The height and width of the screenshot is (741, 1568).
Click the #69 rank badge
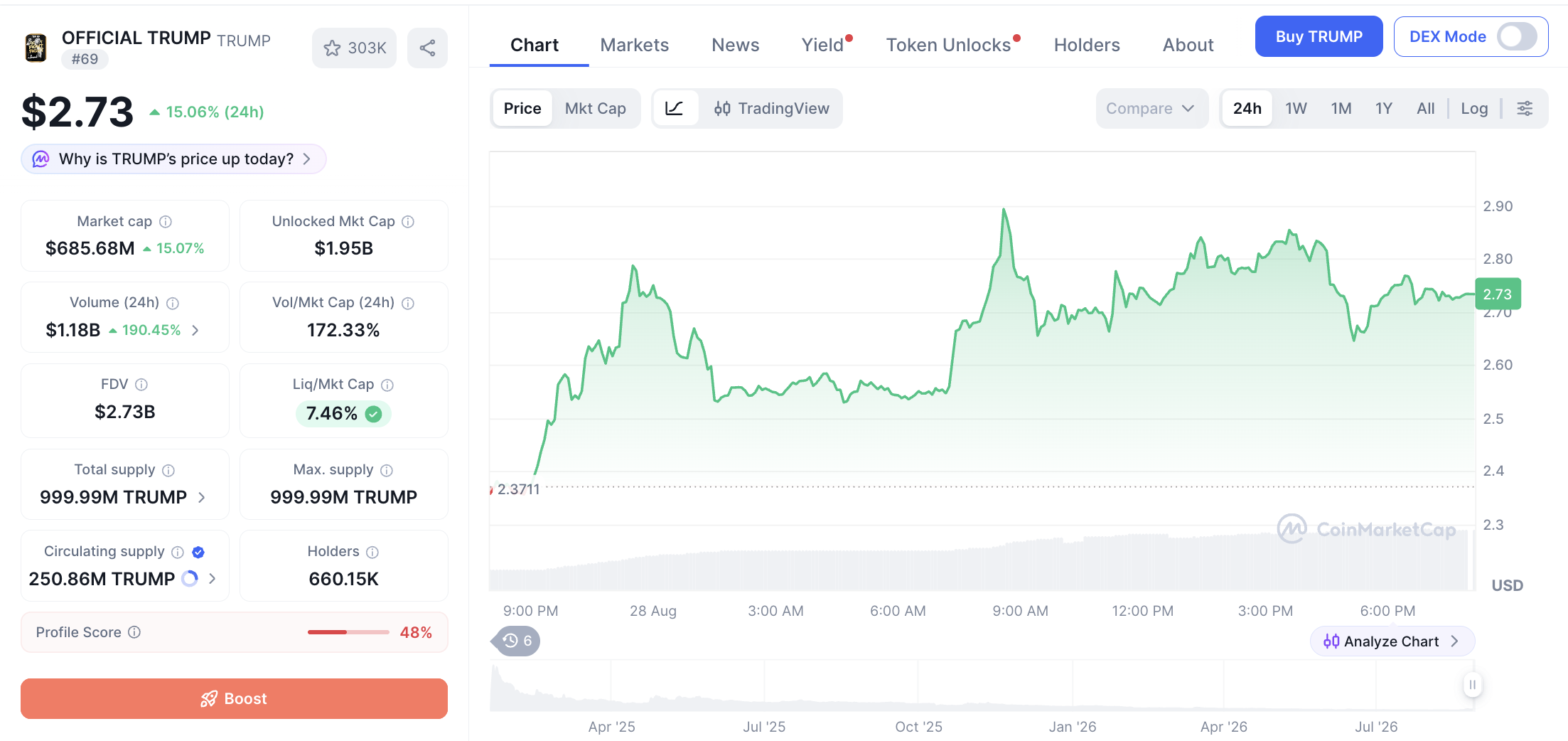pos(85,59)
